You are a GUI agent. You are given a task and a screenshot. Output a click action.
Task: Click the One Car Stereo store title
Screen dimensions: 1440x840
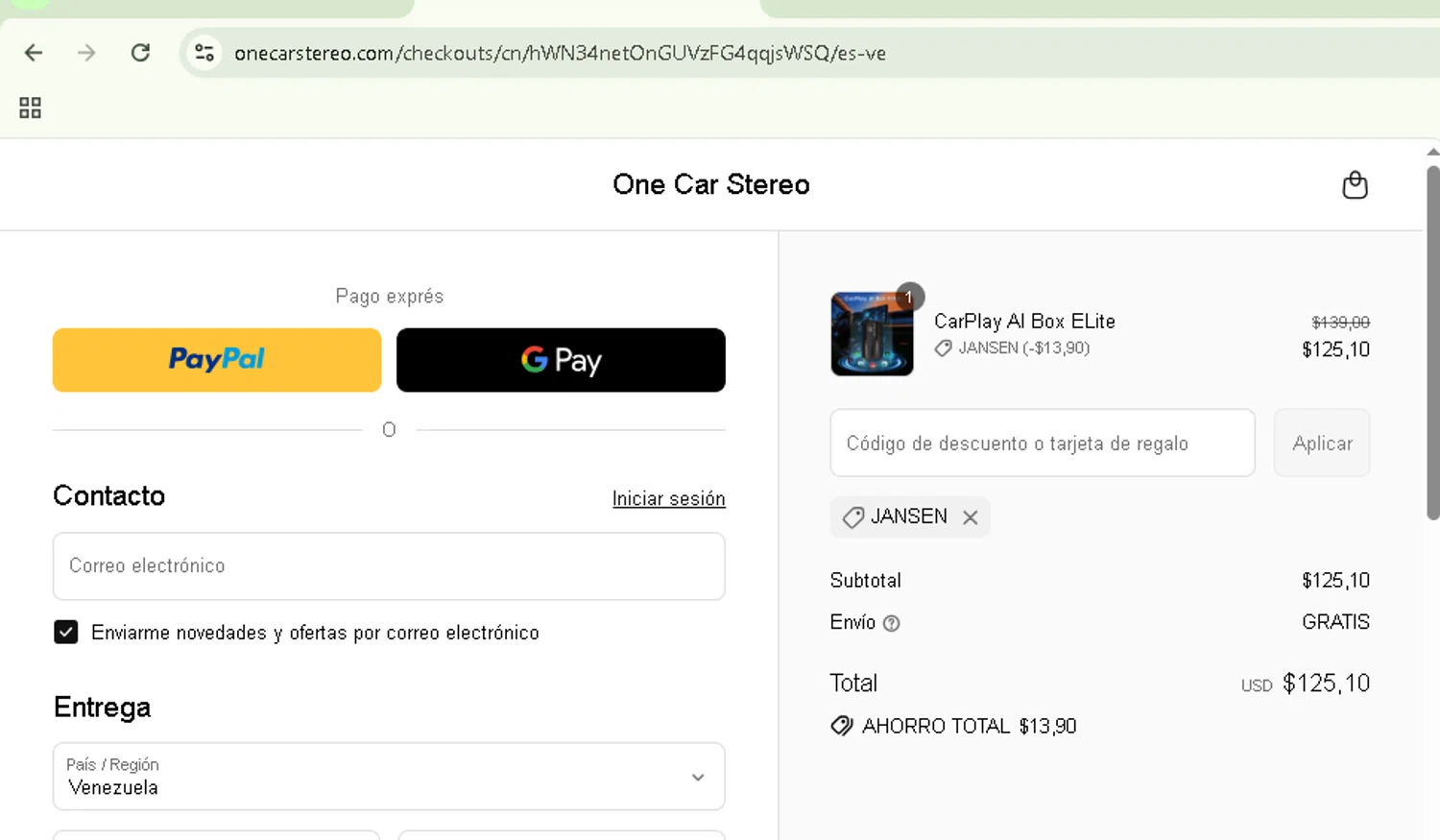click(x=711, y=184)
